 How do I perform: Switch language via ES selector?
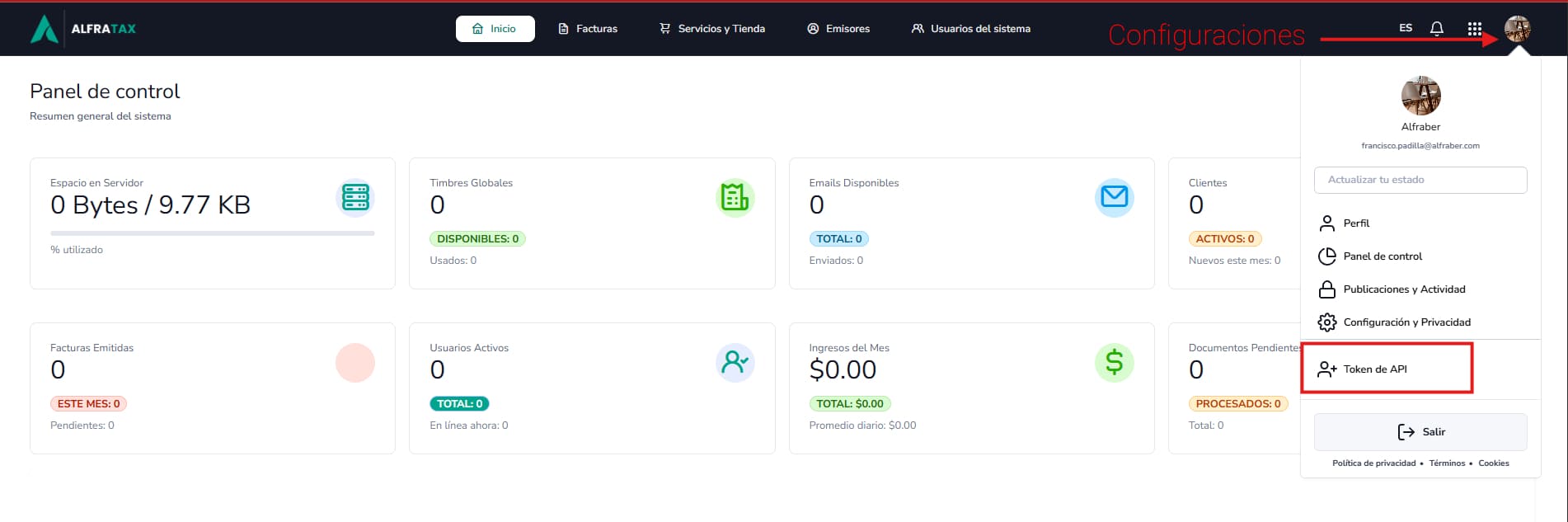point(1406,28)
